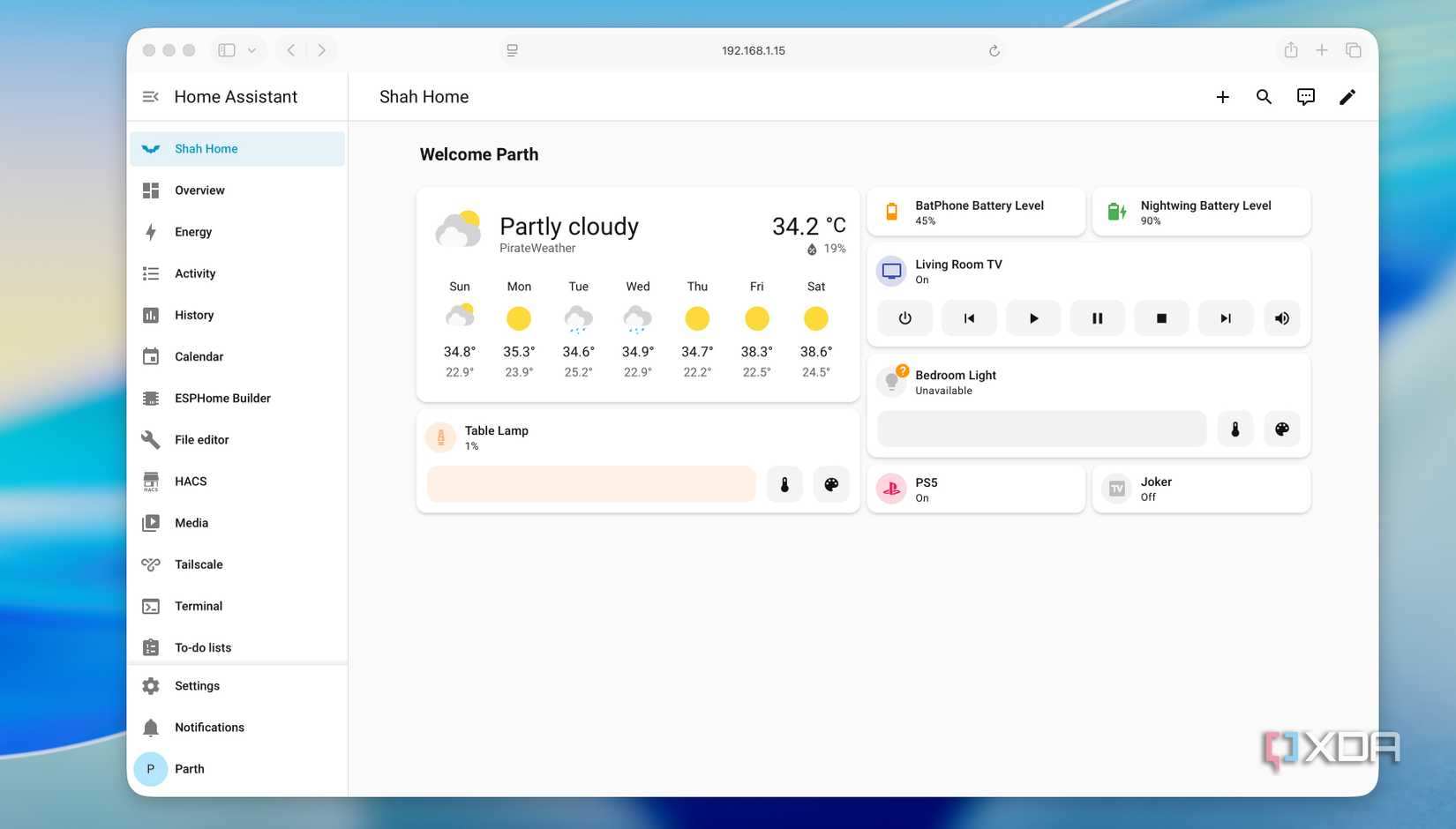
Task: Open Settings from the sidebar
Action: point(196,685)
